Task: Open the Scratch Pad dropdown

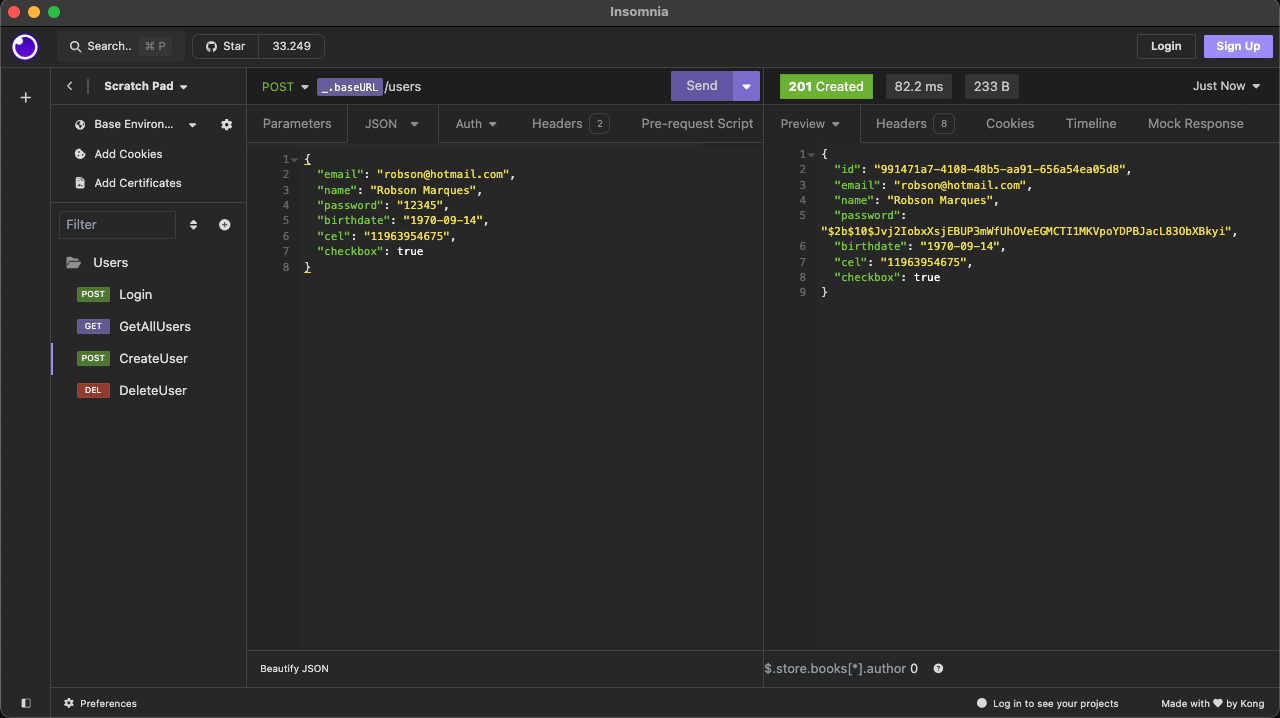Action: 146,86
